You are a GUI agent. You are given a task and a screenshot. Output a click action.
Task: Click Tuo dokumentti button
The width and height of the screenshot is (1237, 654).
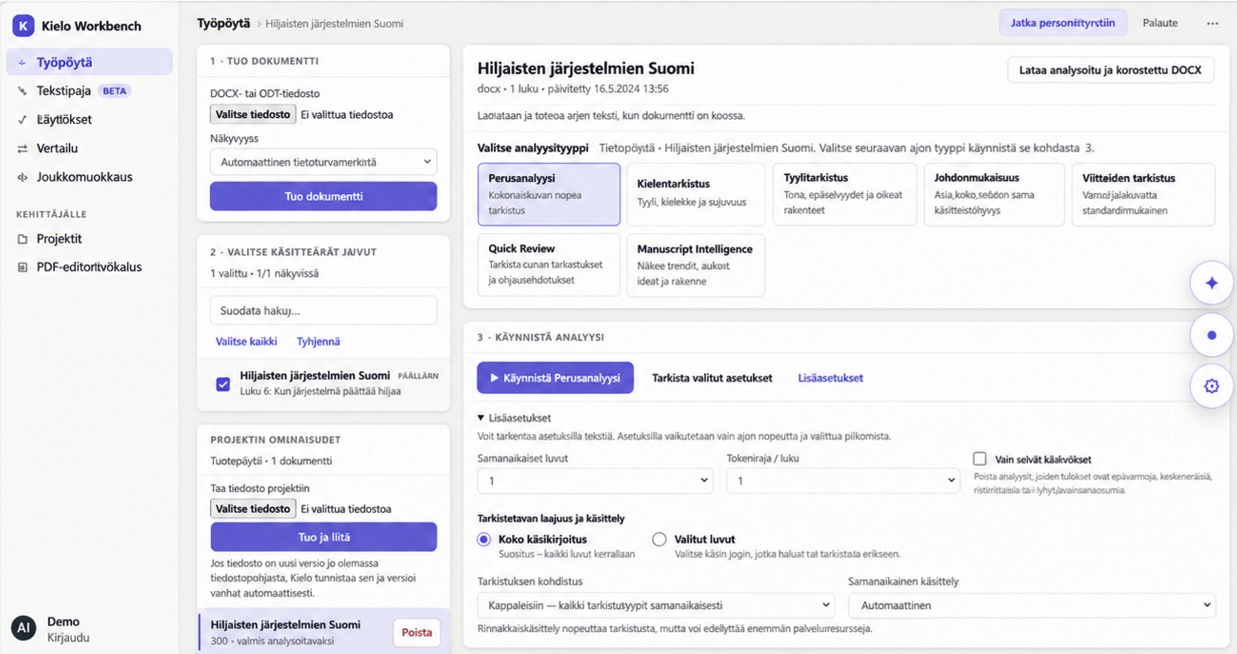(323, 196)
